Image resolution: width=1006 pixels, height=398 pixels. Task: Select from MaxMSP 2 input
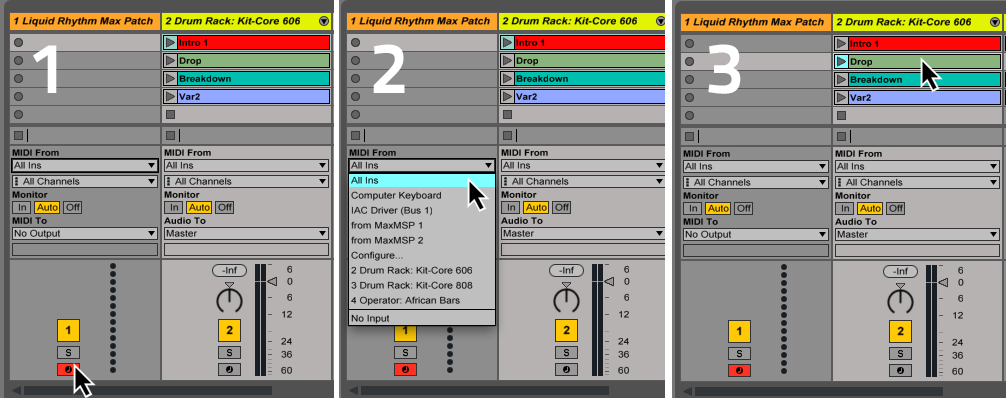(422, 240)
